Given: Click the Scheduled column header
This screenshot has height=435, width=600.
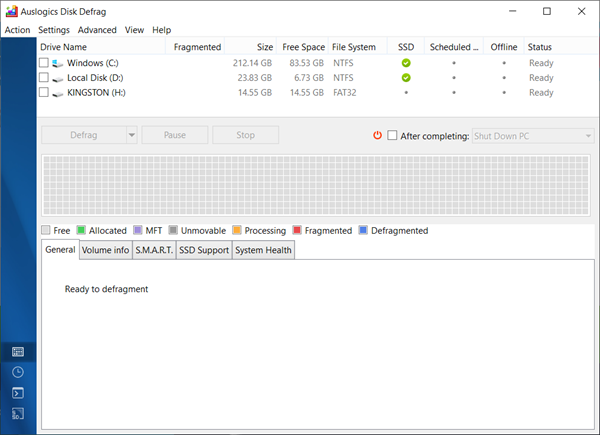Looking at the screenshot, I should click(x=454, y=47).
